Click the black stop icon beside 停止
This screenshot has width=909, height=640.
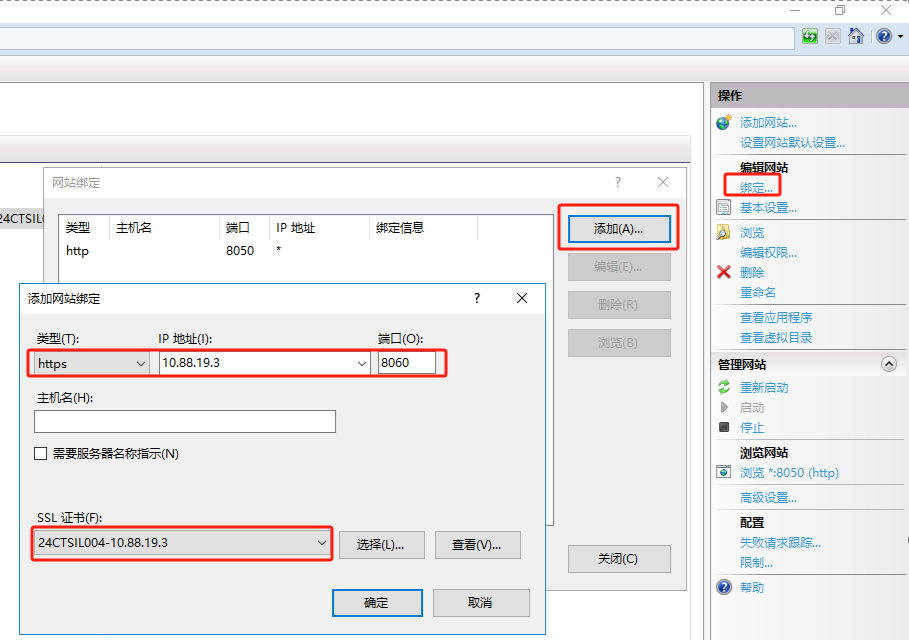pyautogui.click(x=724, y=427)
